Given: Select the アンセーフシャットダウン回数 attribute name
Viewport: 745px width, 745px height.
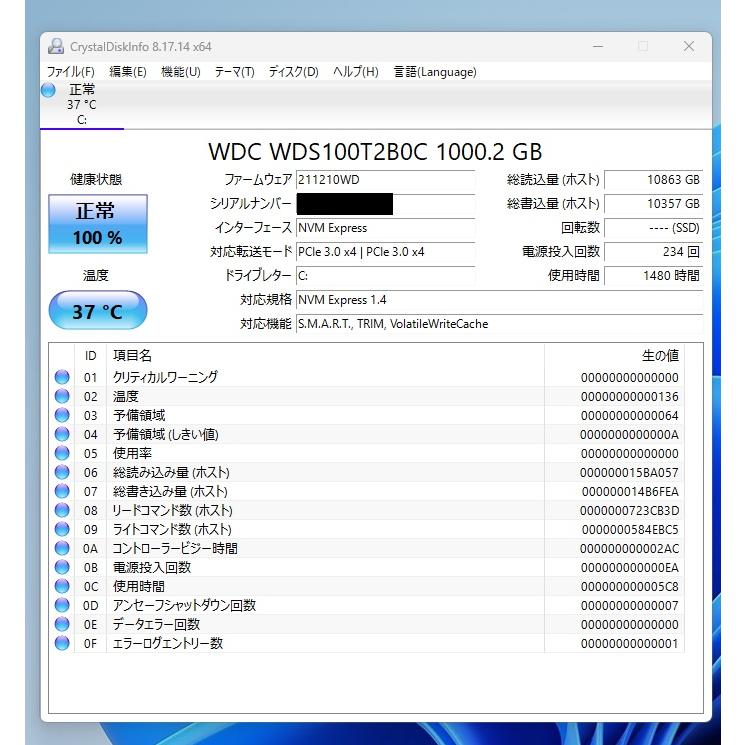Looking at the screenshot, I should (184, 605).
